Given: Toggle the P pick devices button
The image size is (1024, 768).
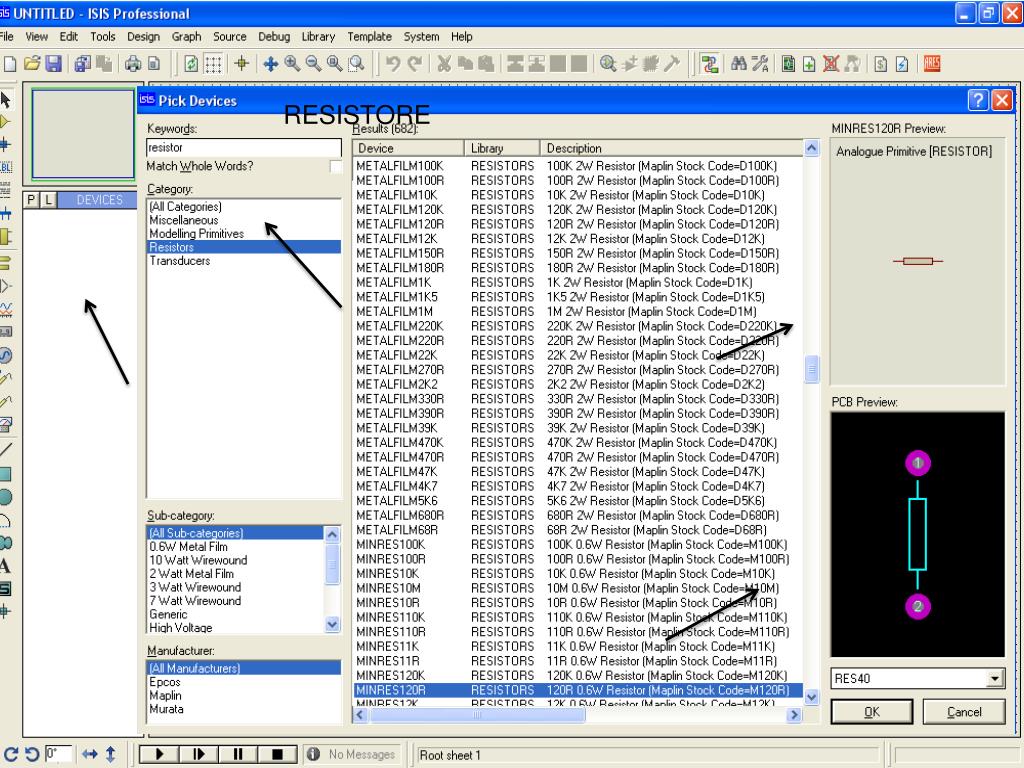Looking at the screenshot, I should 31,200.
